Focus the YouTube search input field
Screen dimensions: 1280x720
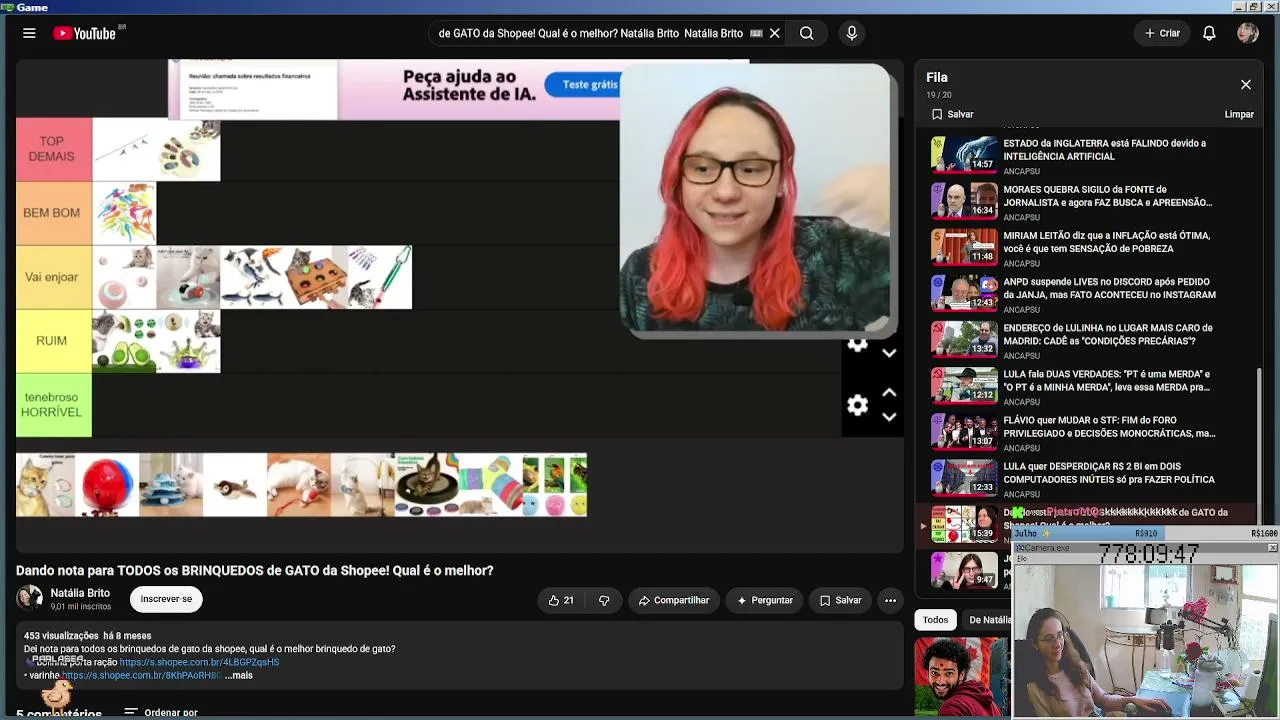coord(591,33)
